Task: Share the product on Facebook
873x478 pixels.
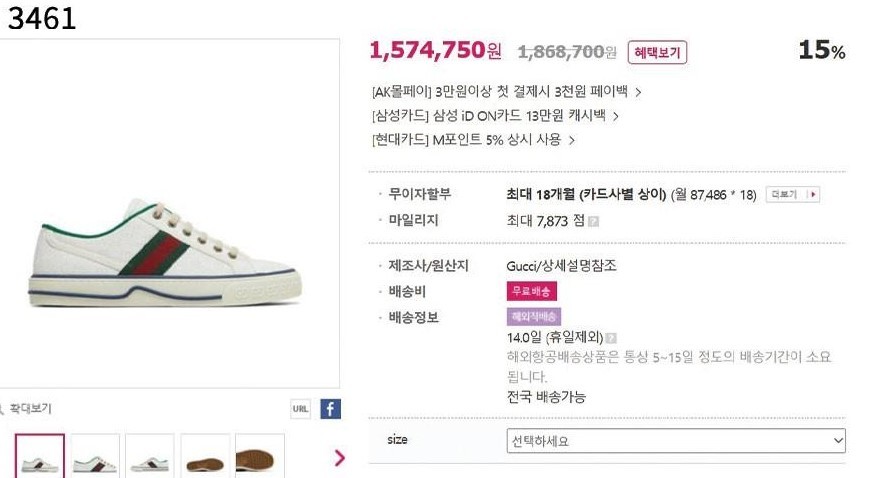Action: tap(330, 408)
